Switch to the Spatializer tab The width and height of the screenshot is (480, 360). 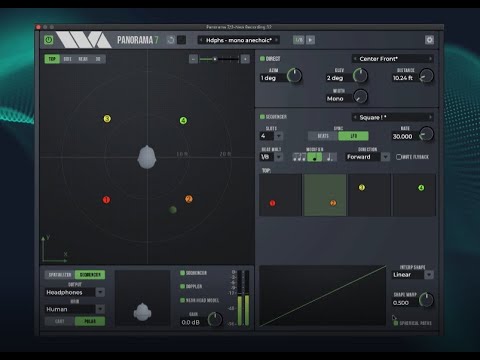tap(60, 275)
